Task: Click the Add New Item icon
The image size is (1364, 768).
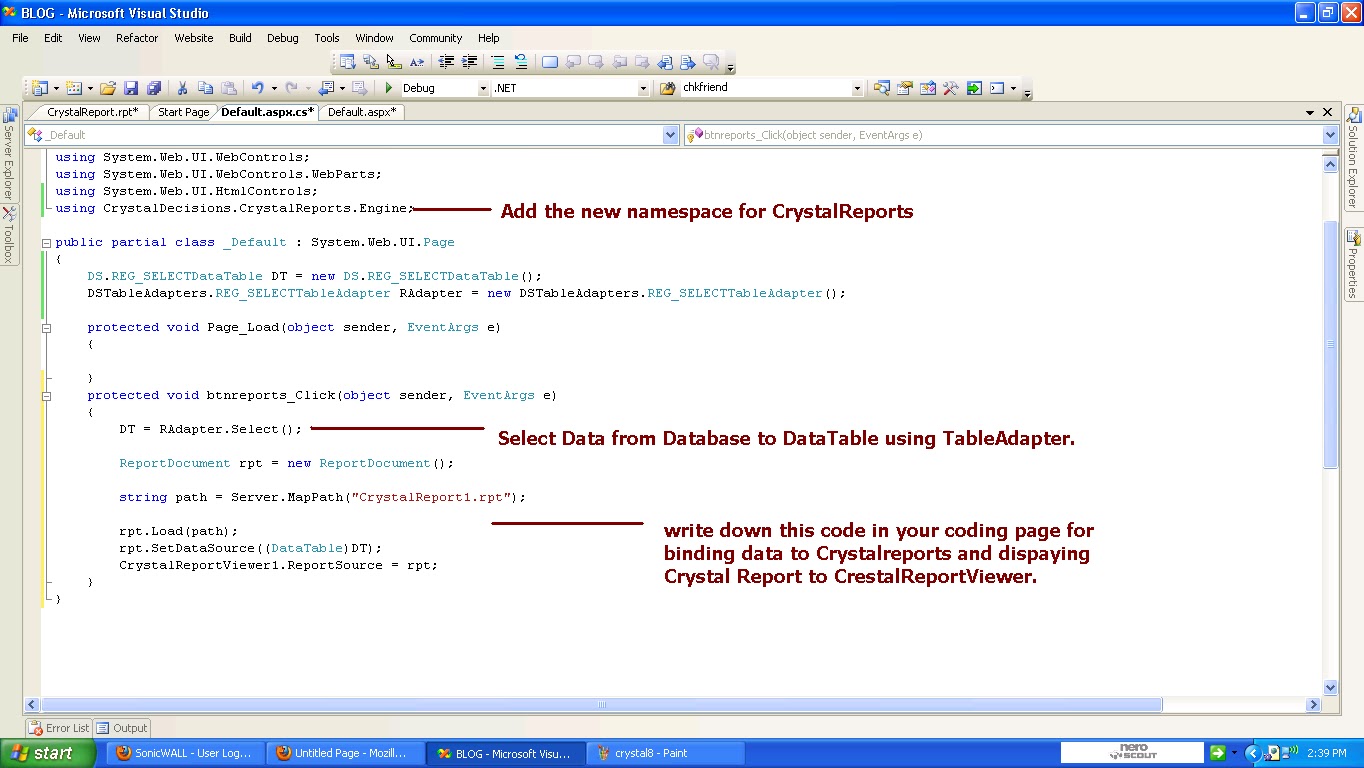Action: pos(74,88)
